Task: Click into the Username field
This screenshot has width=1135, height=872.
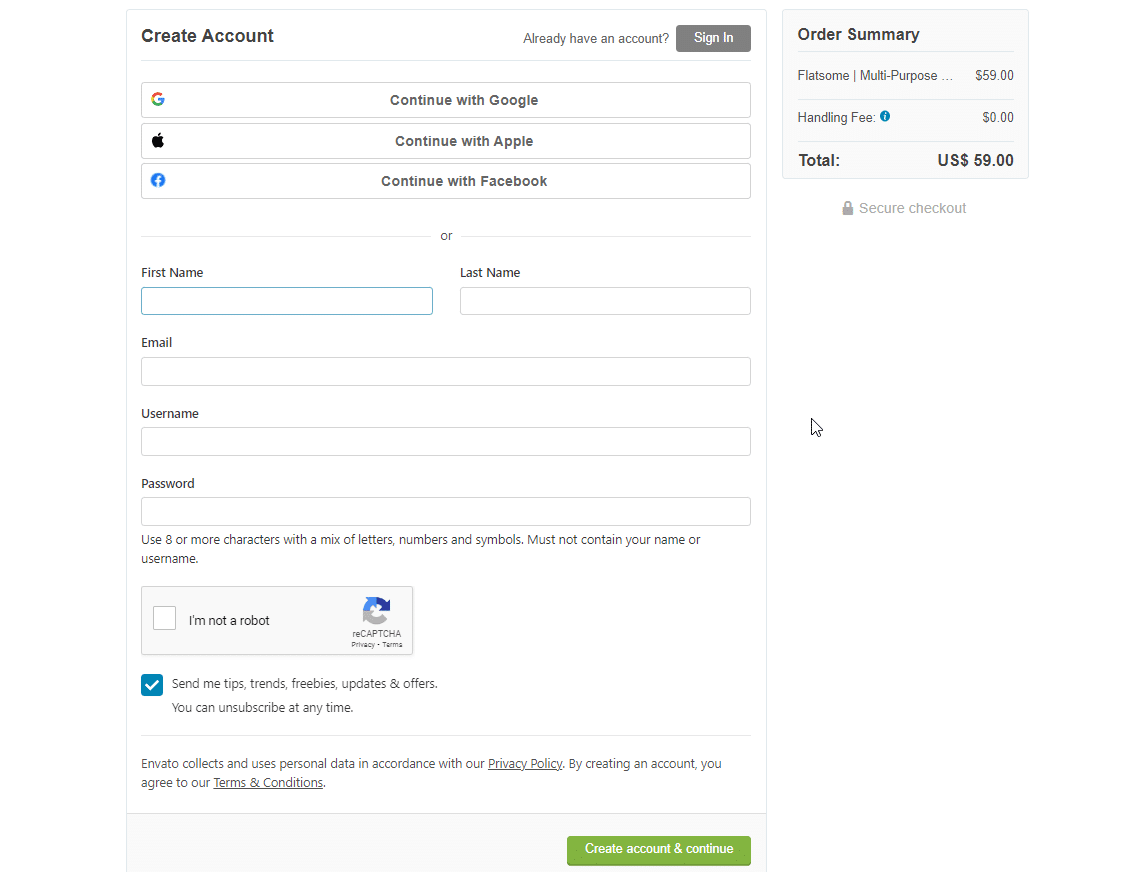Action: coord(446,441)
